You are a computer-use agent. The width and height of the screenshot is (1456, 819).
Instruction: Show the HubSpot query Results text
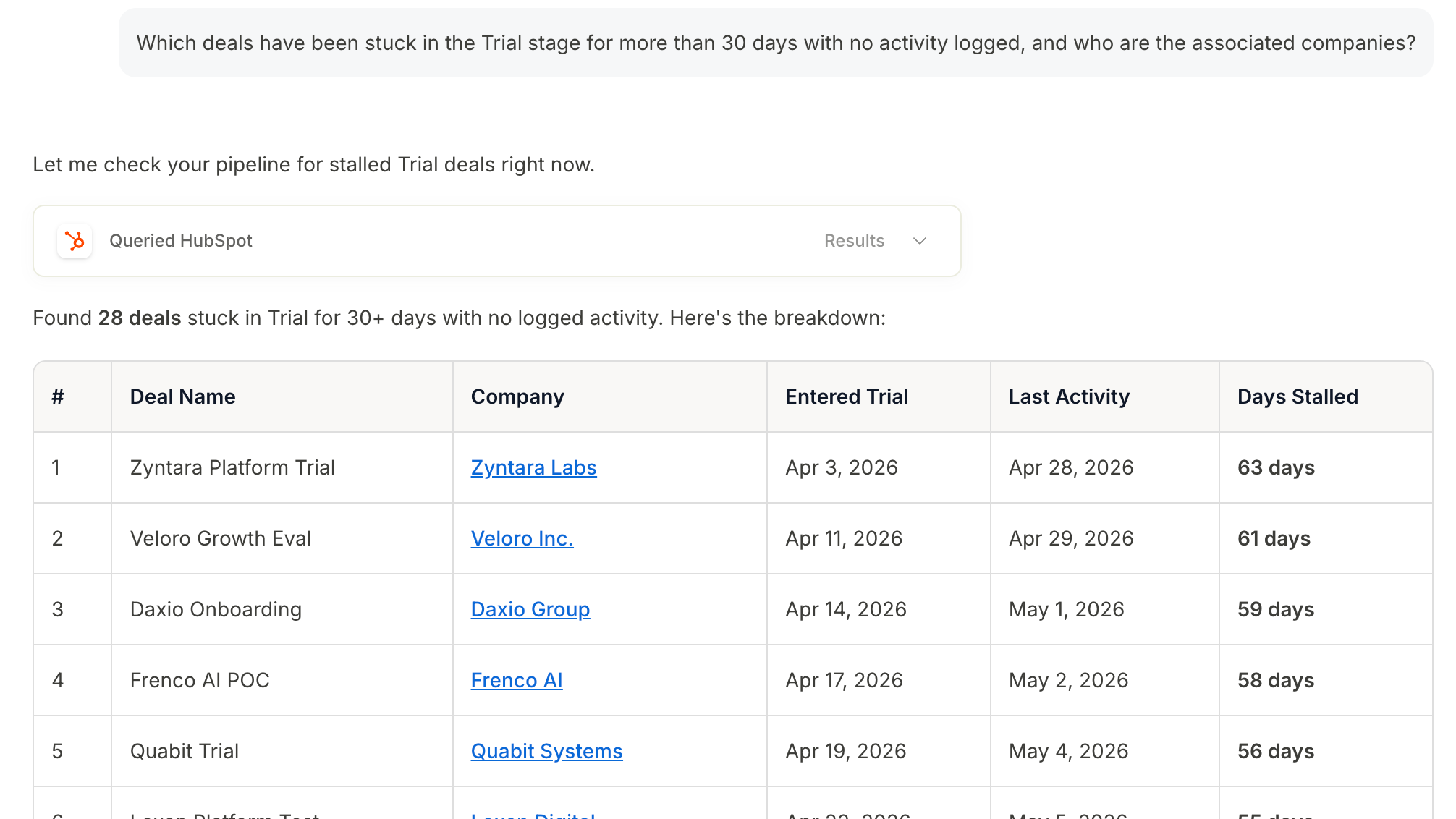click(854, 241)
